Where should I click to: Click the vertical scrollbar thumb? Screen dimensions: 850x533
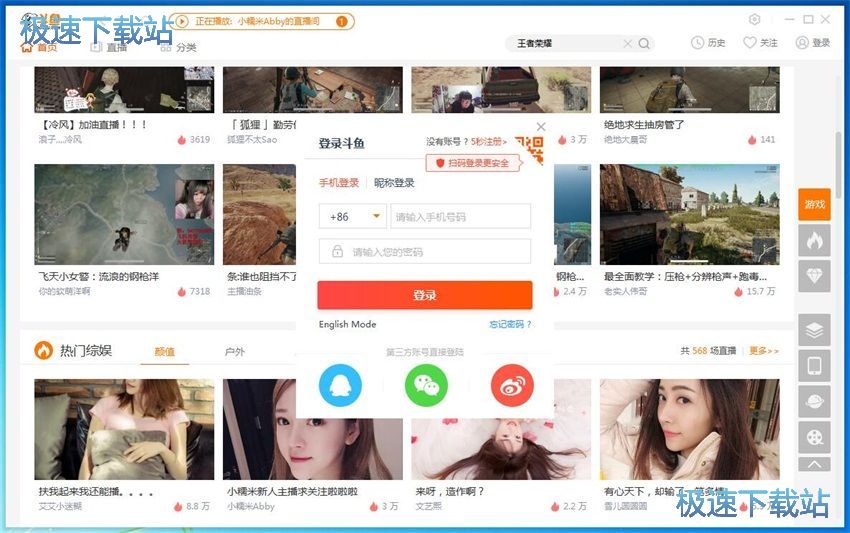click(x=839, y=166)
